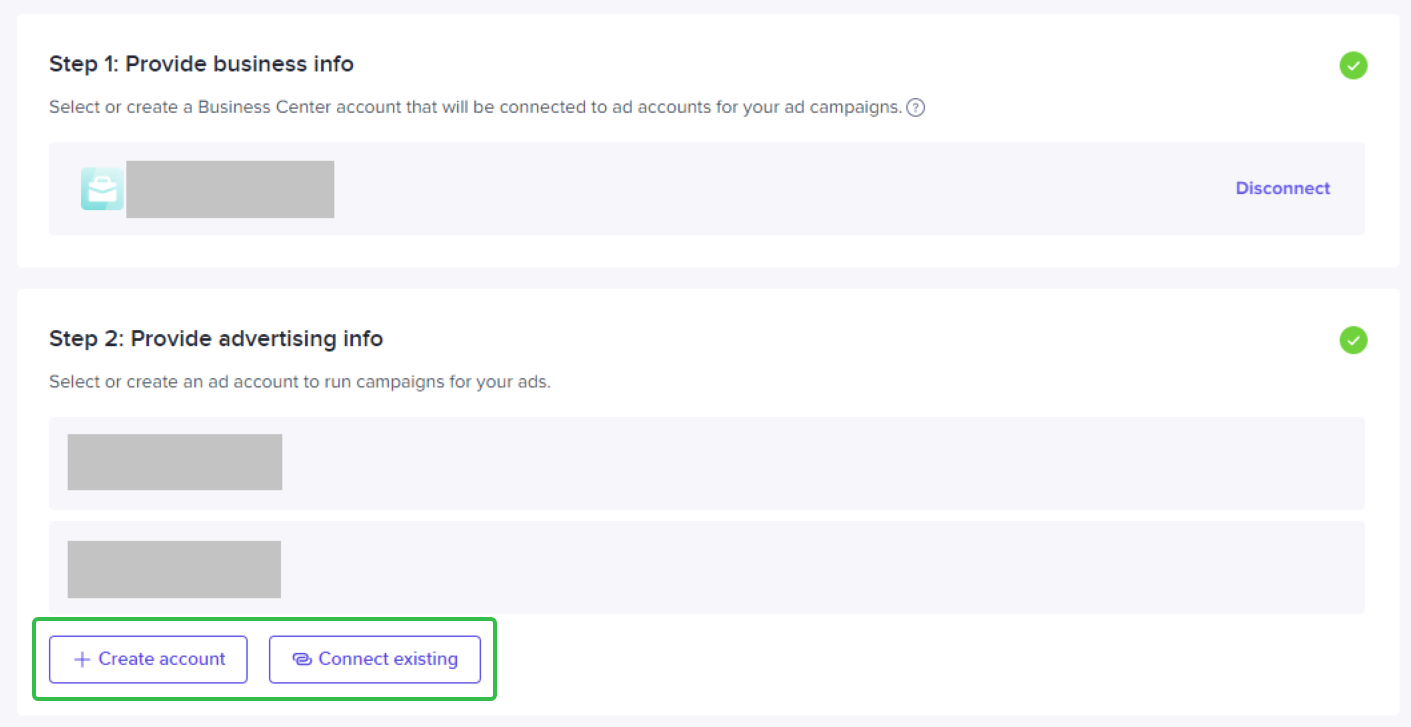
Task: Click the Business Center briefcase icon
Action: coord(102,189)
